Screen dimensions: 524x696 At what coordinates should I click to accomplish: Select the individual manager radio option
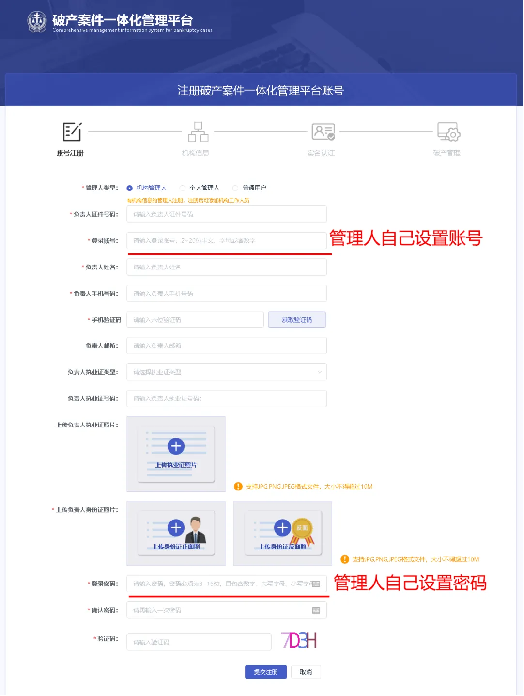point(182,188)
